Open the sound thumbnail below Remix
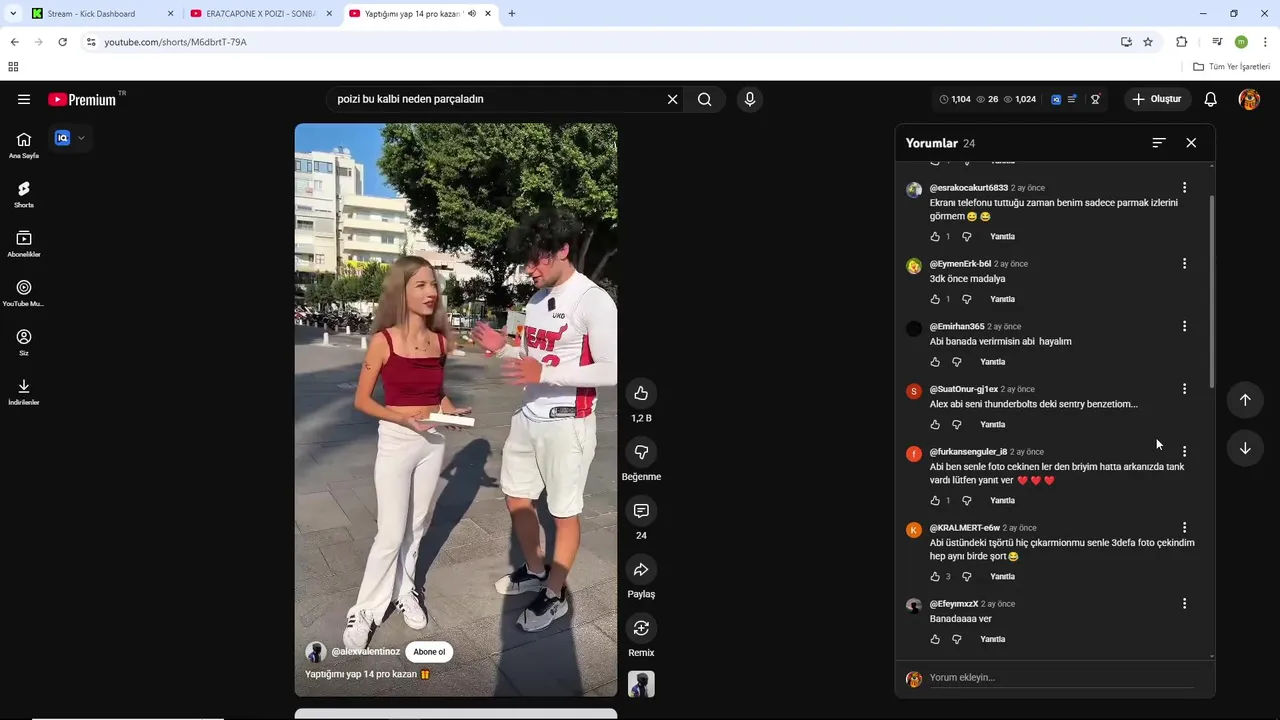The width and height of the screenshot is (1280, 720). 641,684
